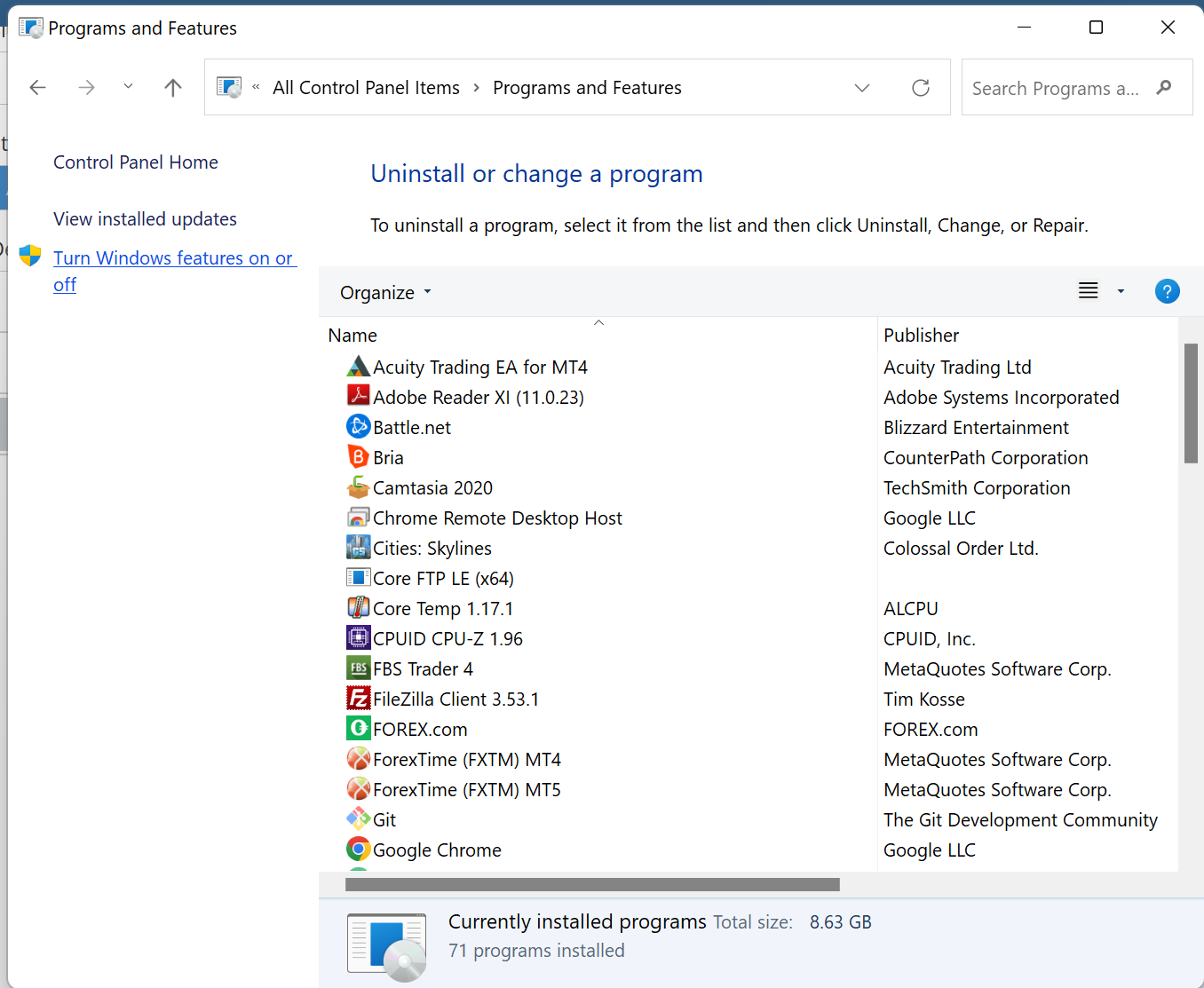The height and width of the screenshot is (988, 1204).
Task: Go to Control Panel Home
Action: [x=136, y=162]
